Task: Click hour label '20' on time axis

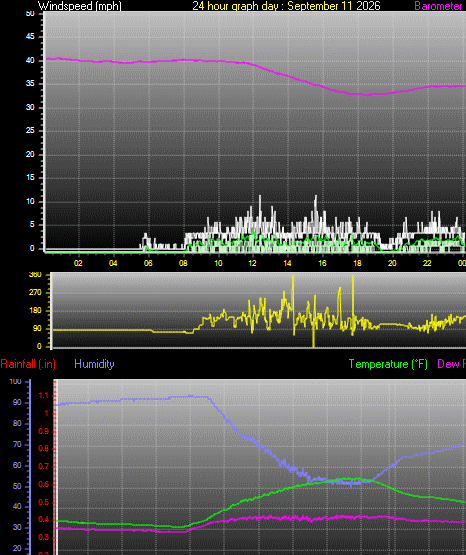Action: pyautogui.click(x=392, y=263)
